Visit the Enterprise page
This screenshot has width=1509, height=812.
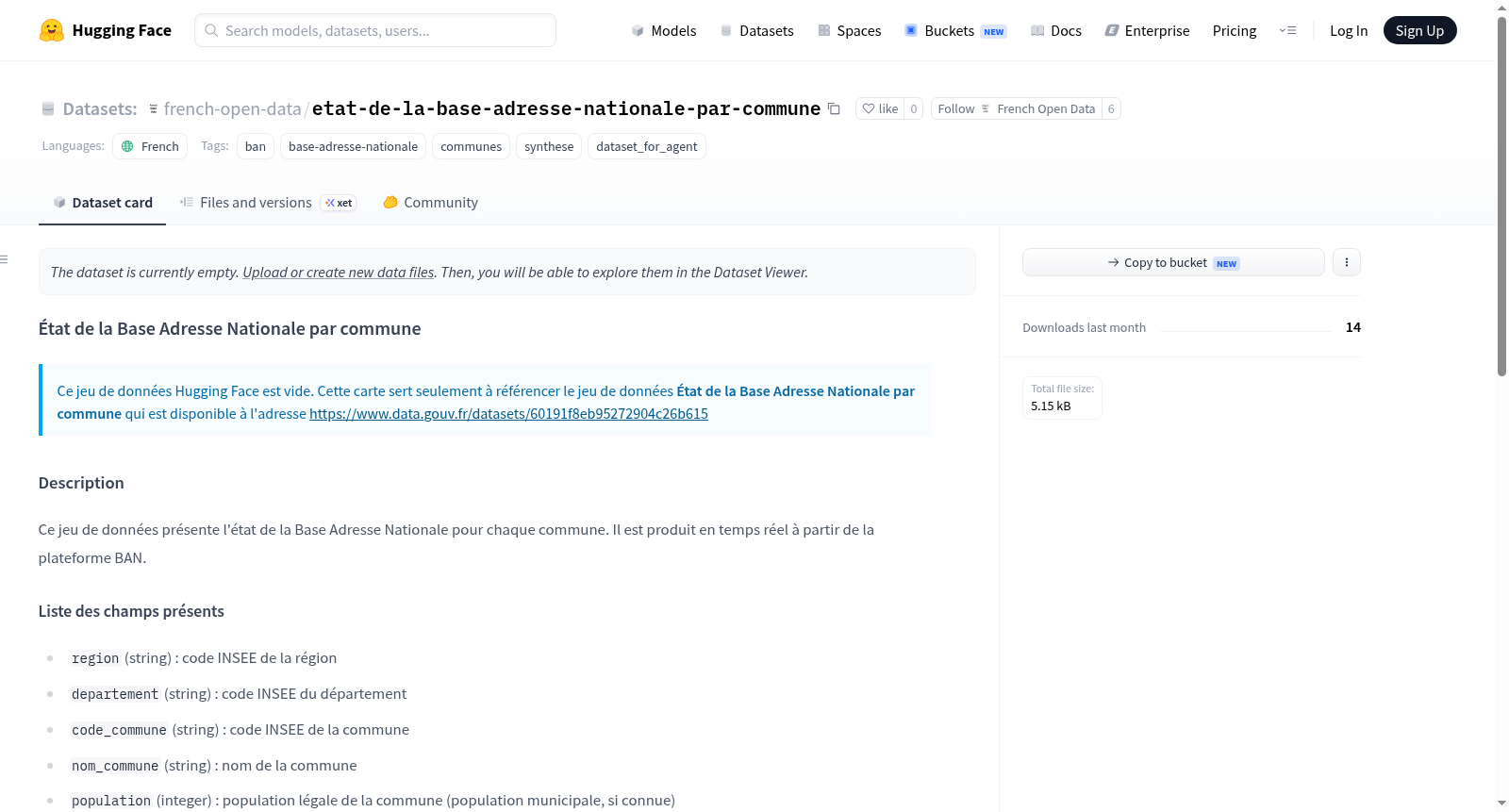pos(1147,30)
